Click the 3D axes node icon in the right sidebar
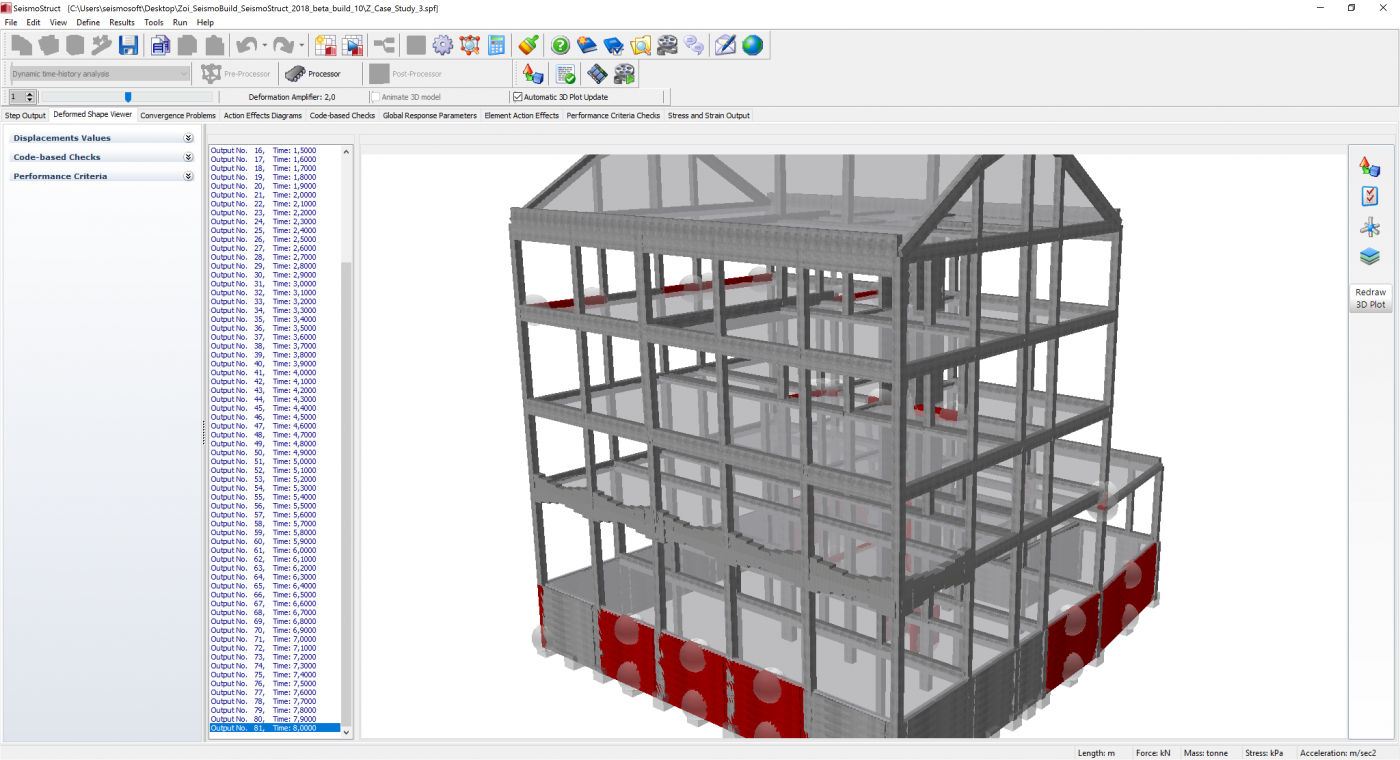Viewport: 1400px width, 760px height. pos(1370,227)
